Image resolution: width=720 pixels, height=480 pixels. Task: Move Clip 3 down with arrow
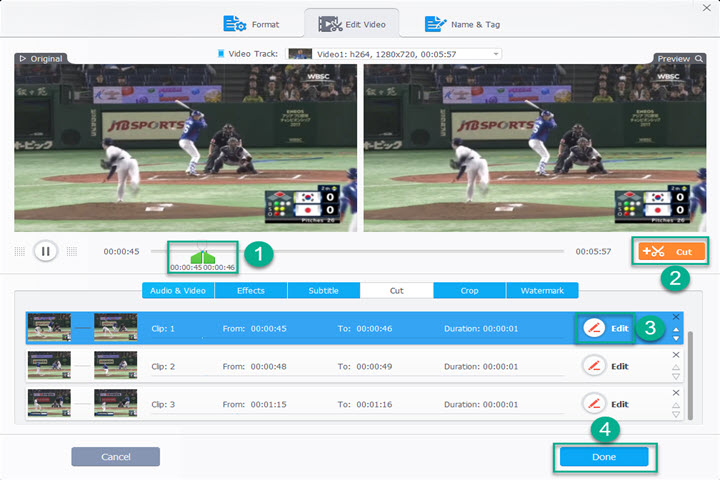point(676,414)
